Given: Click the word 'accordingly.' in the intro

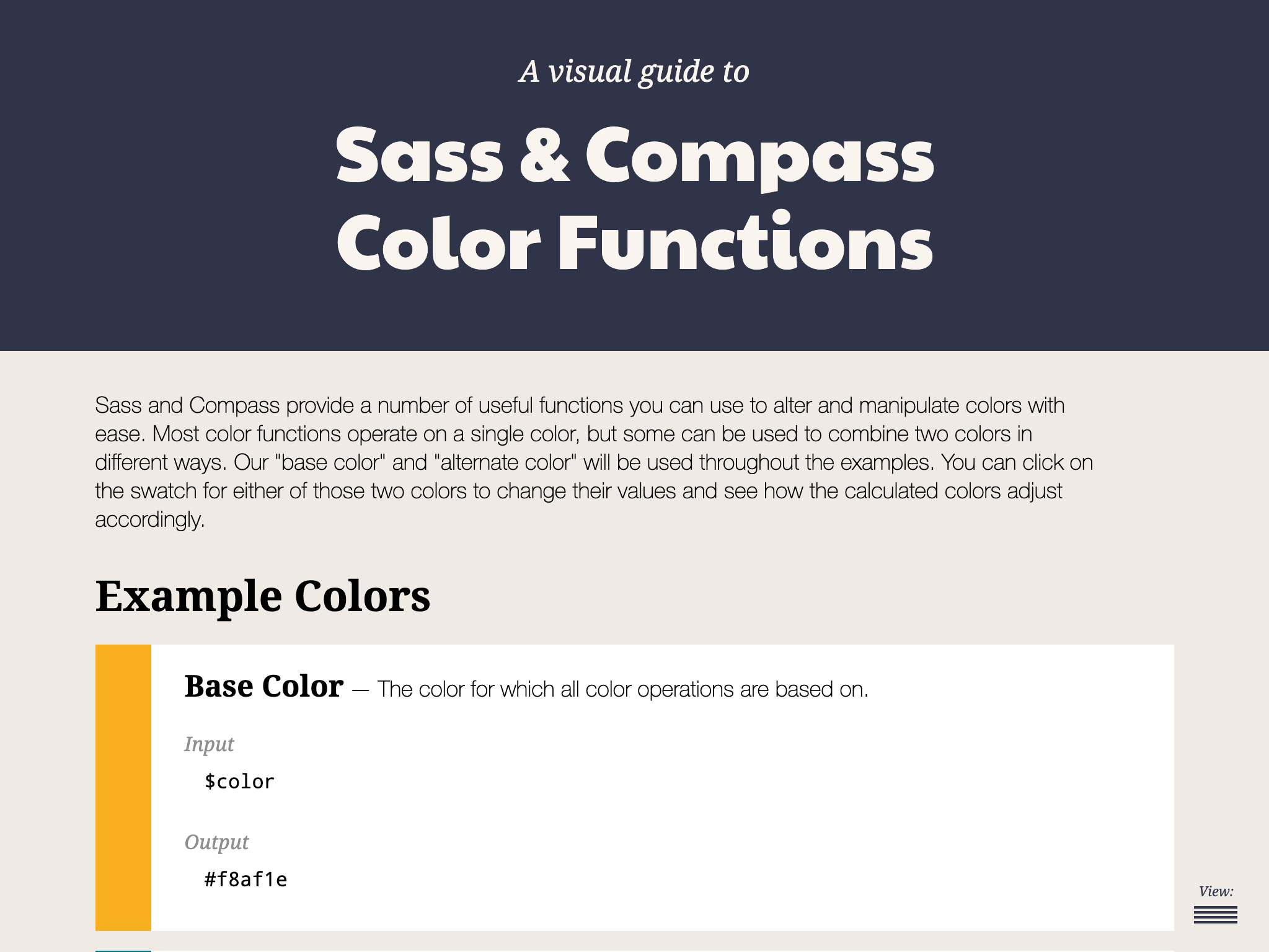Looking at the screenshot, I should (149, 519).
